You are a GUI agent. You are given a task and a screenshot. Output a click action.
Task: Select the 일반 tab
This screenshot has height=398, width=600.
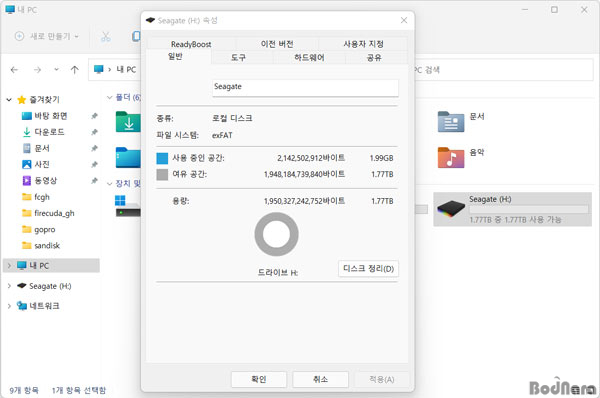point(175,57)
